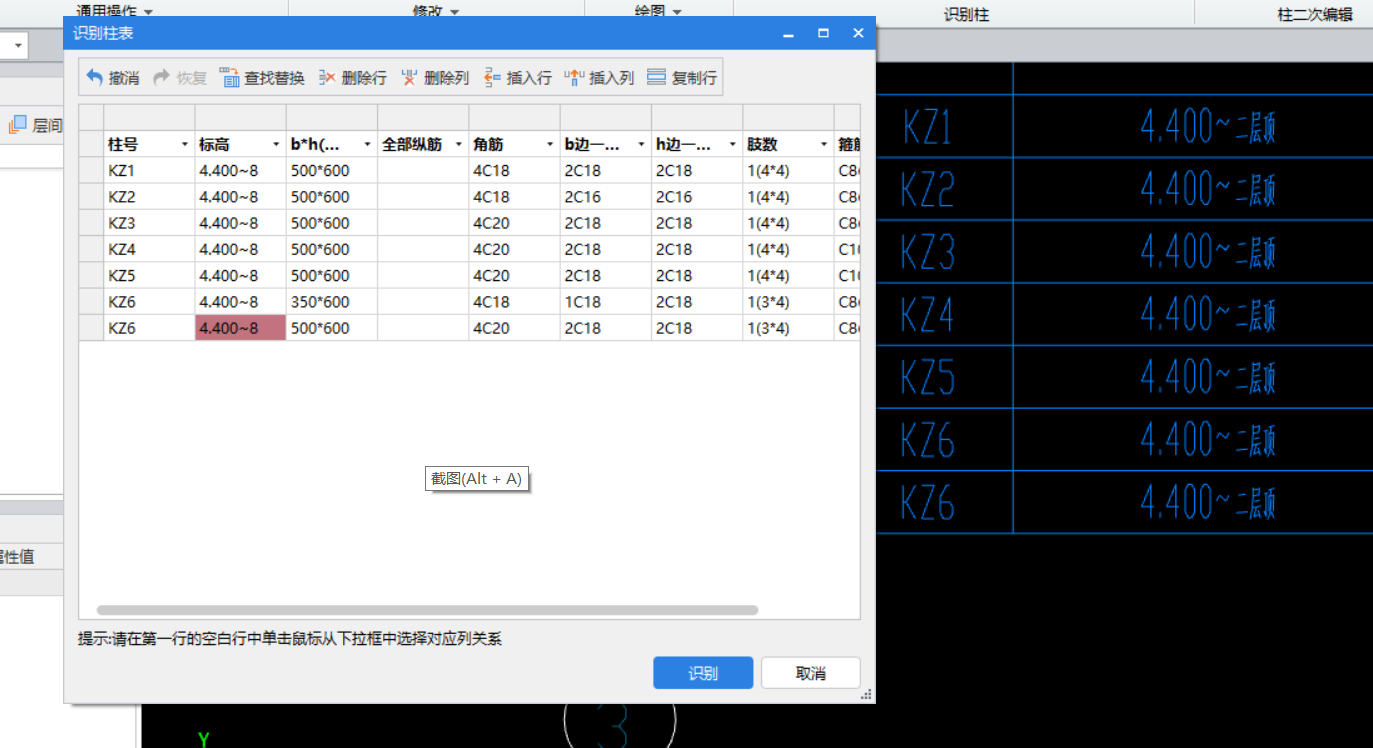Select the 1(4*4) 肢数 cell in KZ5 row
Viewport: 1373px width, 748px height.
point(788,275)
